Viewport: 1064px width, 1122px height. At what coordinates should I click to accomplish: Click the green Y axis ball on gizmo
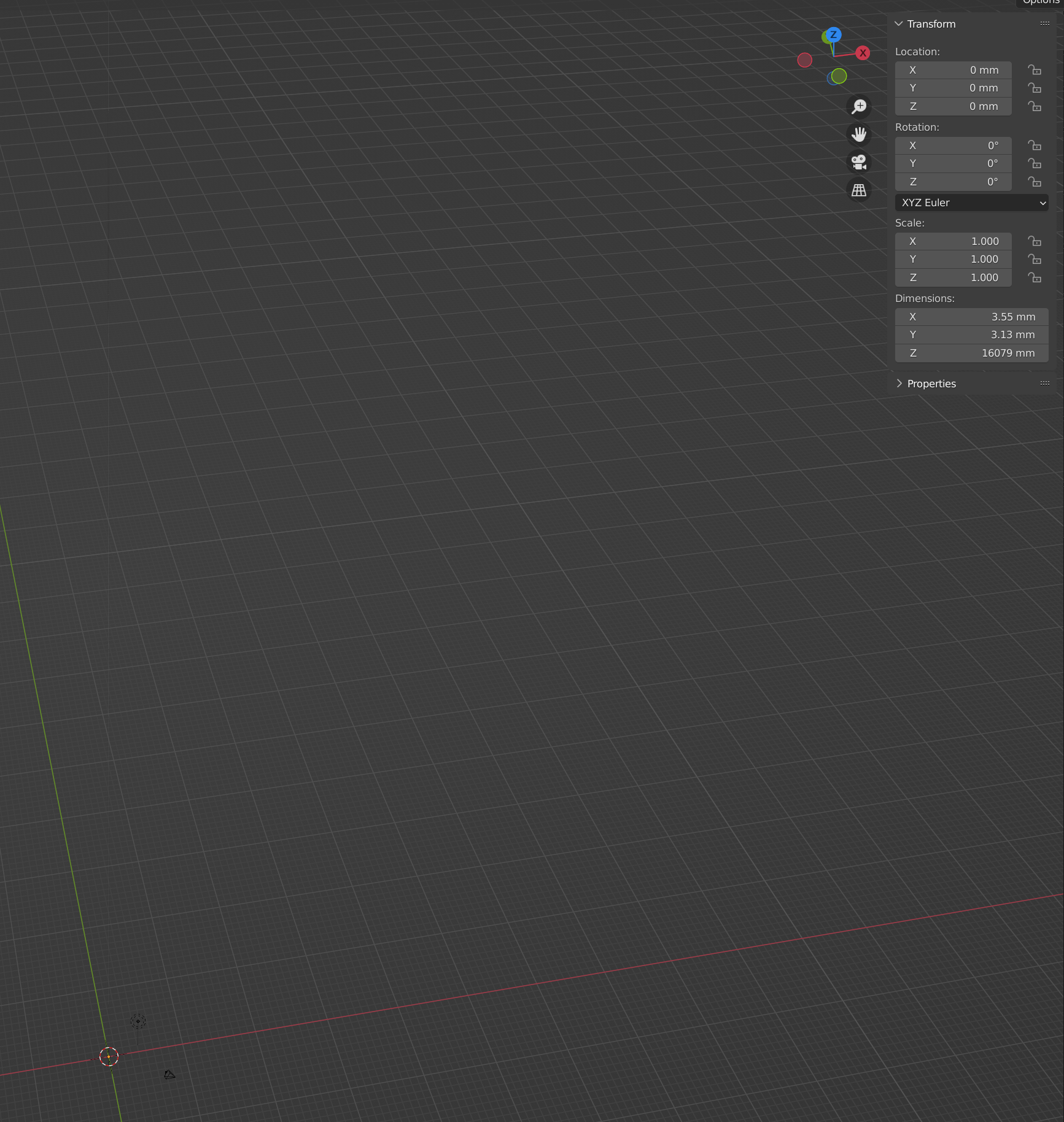pos(837,76)
